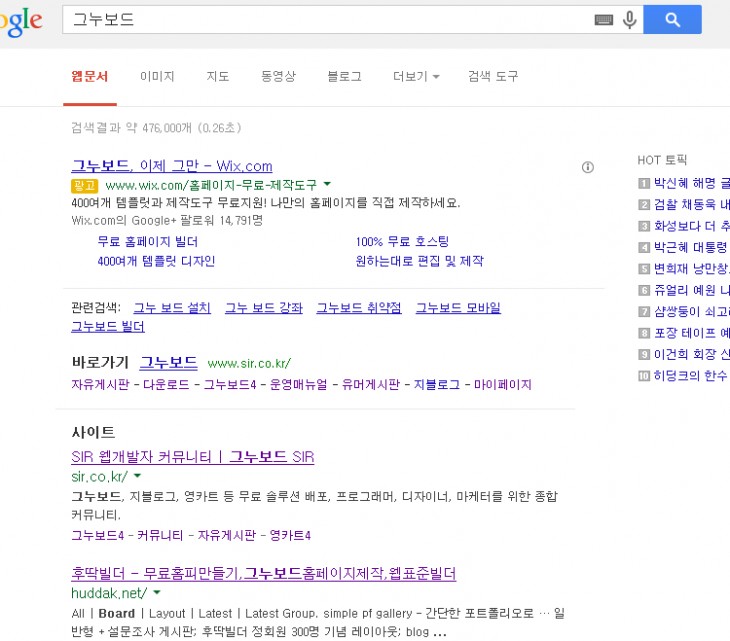This screenshot has width=730, height=641.
Task: Open hot topic number 10 히딩크의 한수
Action: [x=691, y=375]
